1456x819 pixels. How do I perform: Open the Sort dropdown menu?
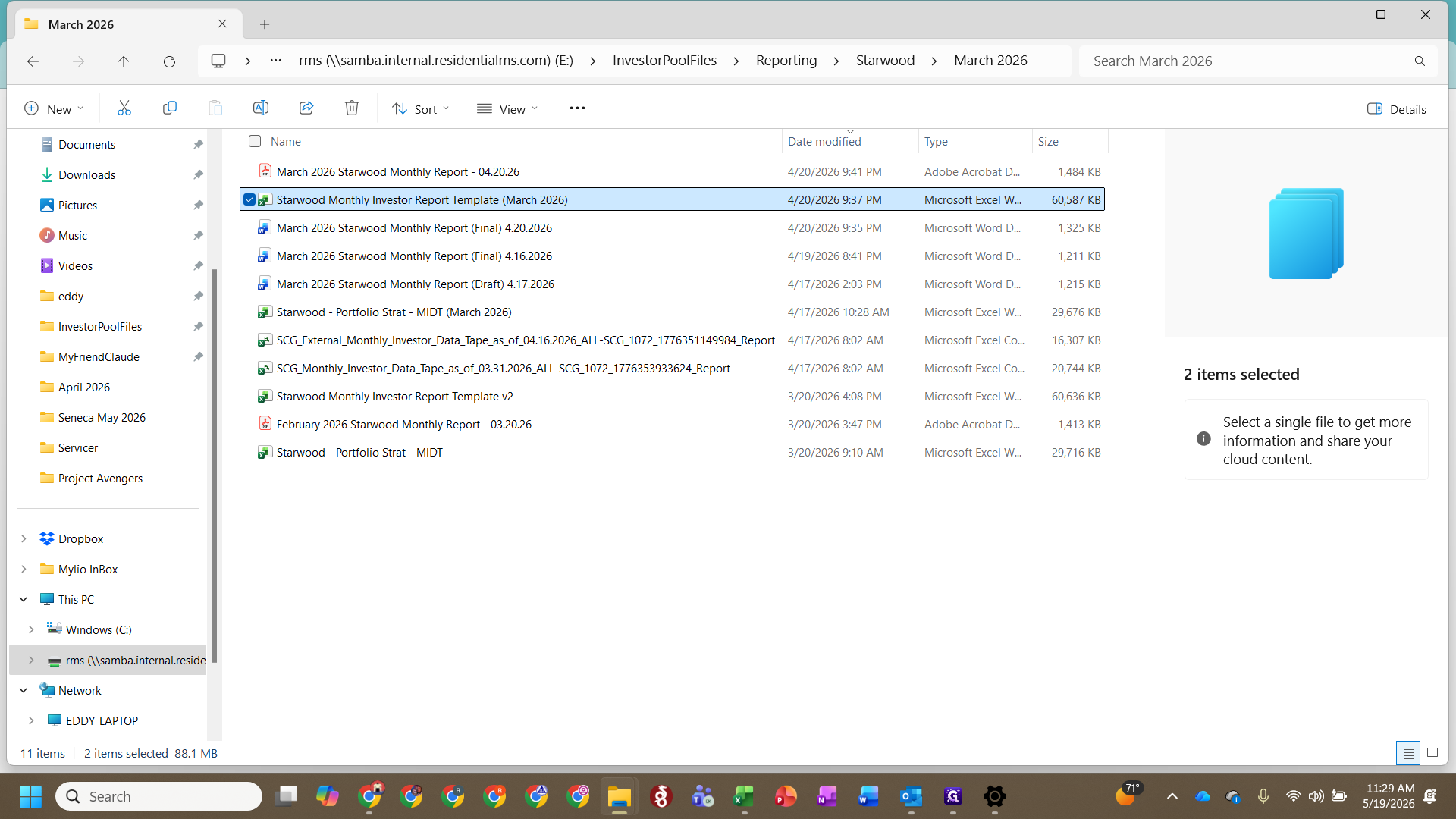pos(421,109)
